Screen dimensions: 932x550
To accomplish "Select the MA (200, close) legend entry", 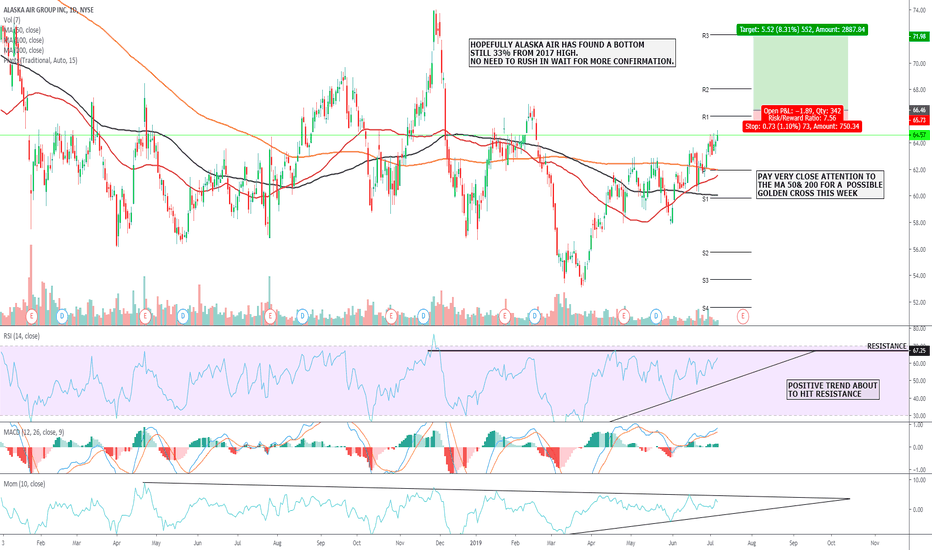I will click(24, 51).
